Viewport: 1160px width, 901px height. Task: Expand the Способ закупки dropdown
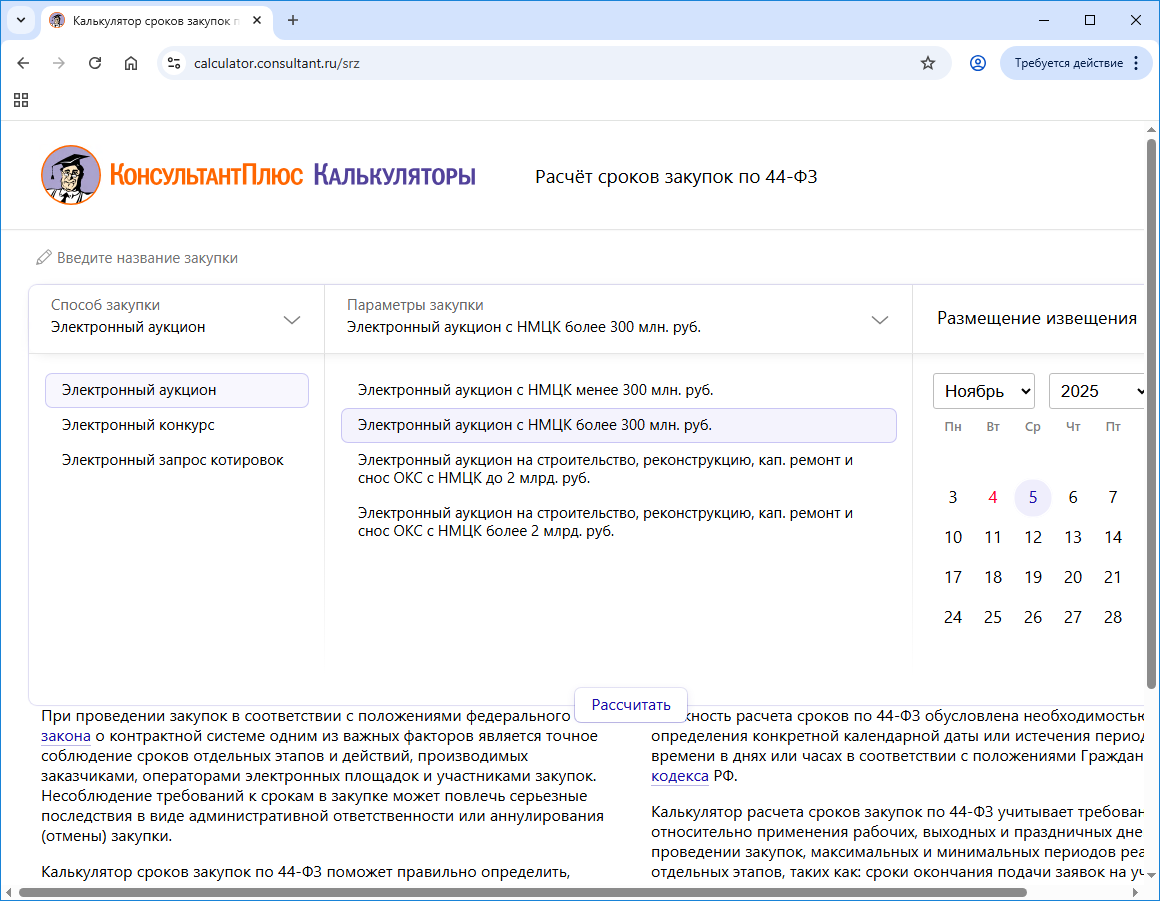point(292,320)
